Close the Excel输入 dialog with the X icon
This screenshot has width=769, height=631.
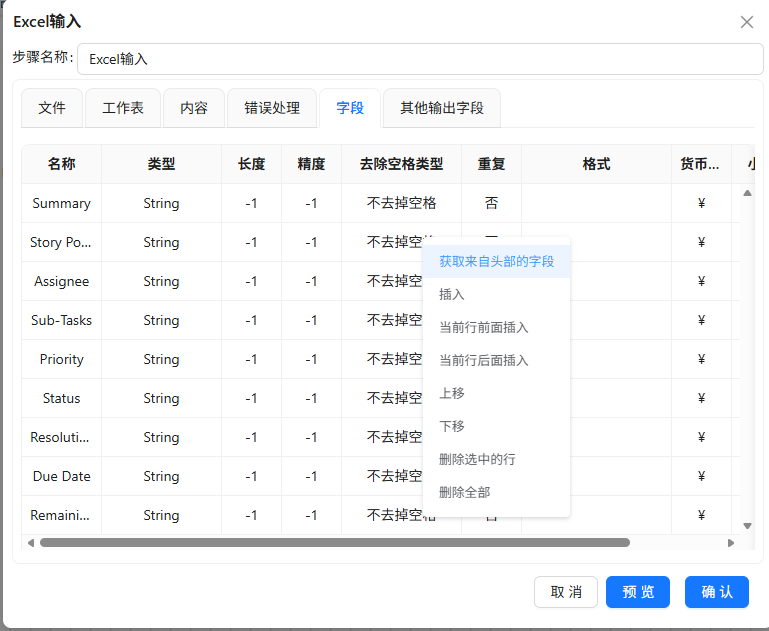(x=746, y=22)
